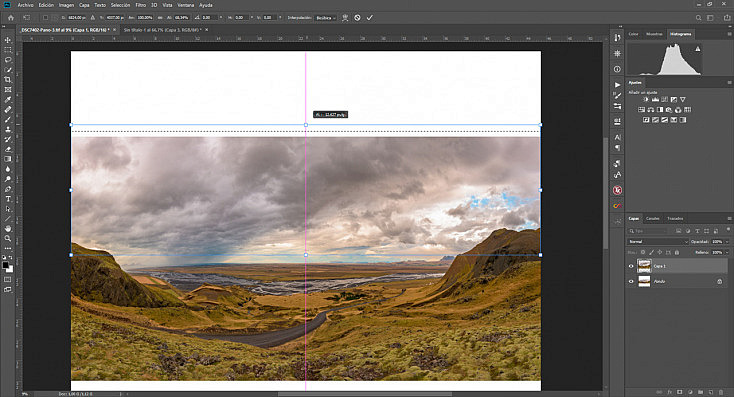Cancel the transform with the cancel icon
The image size is (734, 397).
point(357,17)
